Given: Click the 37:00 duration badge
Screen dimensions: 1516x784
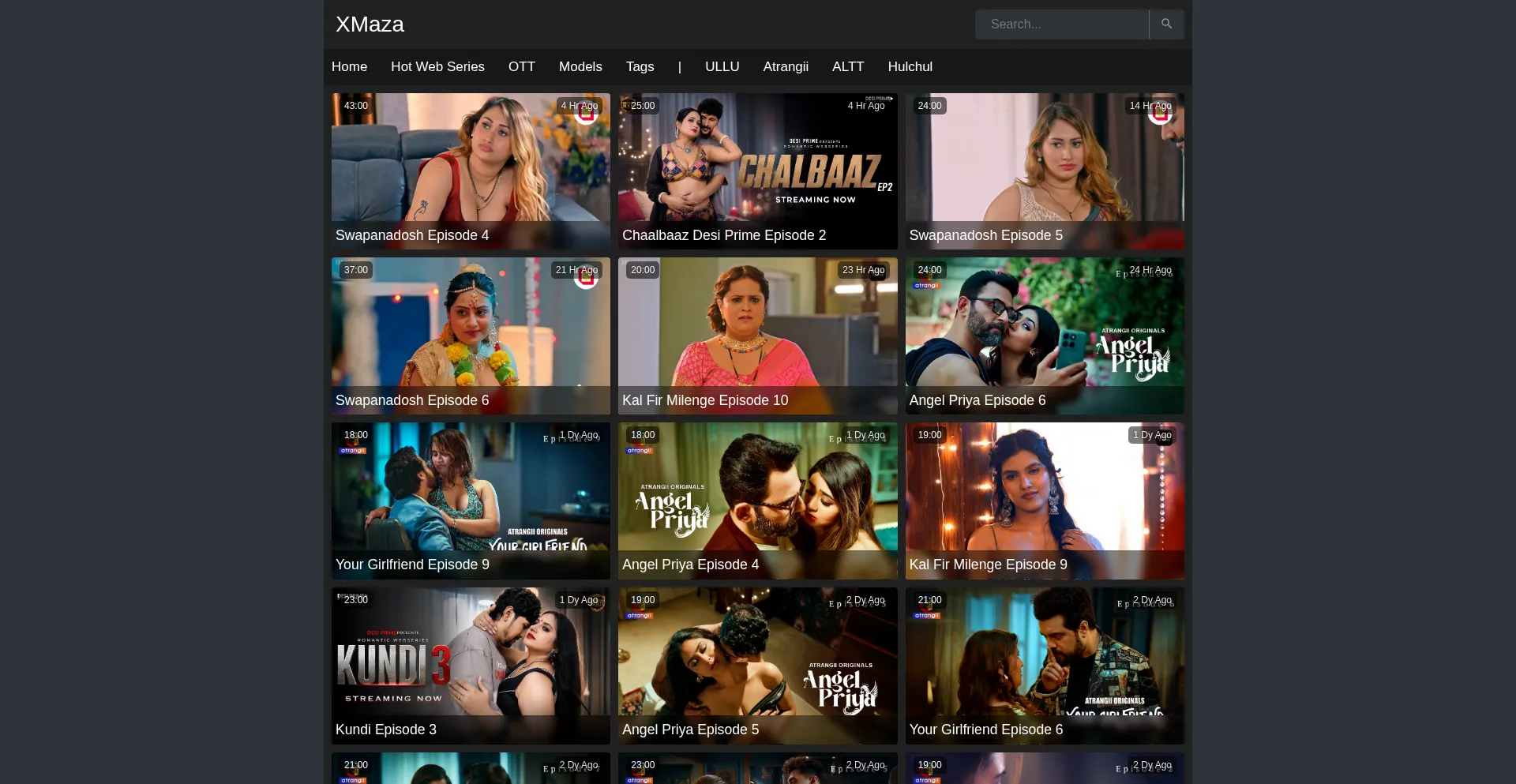Looking at the screenshot, I should coord(356,270).
